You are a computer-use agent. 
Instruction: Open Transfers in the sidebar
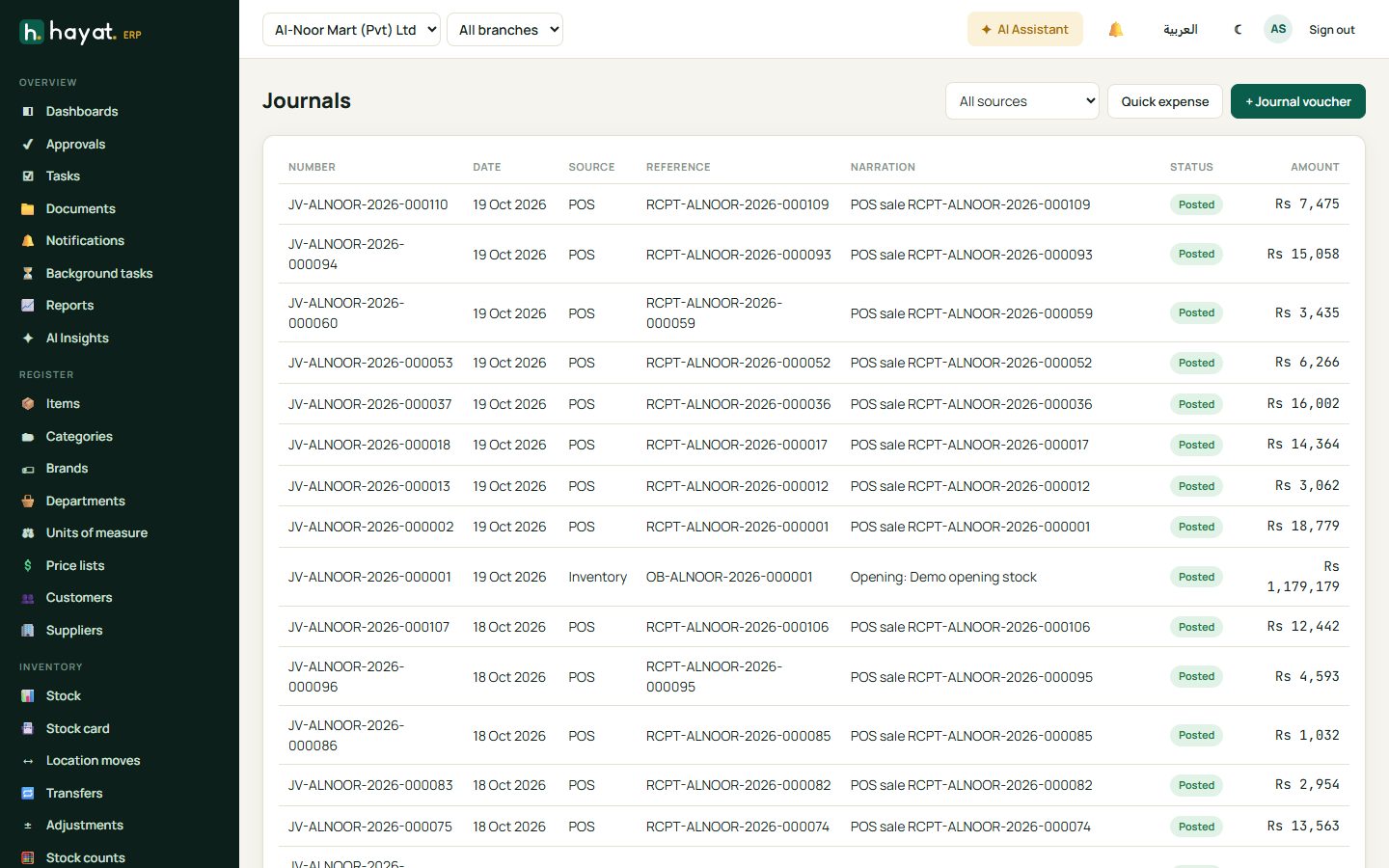74,793
